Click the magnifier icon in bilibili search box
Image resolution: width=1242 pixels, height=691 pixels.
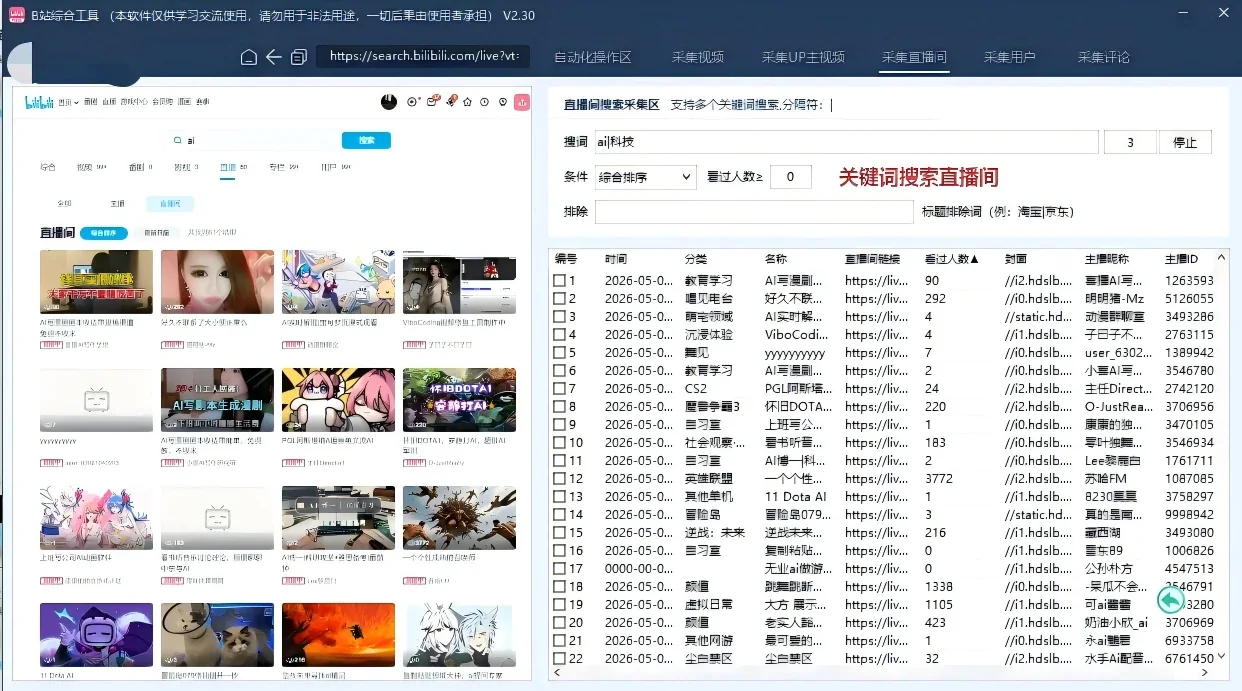coord(178,141)
